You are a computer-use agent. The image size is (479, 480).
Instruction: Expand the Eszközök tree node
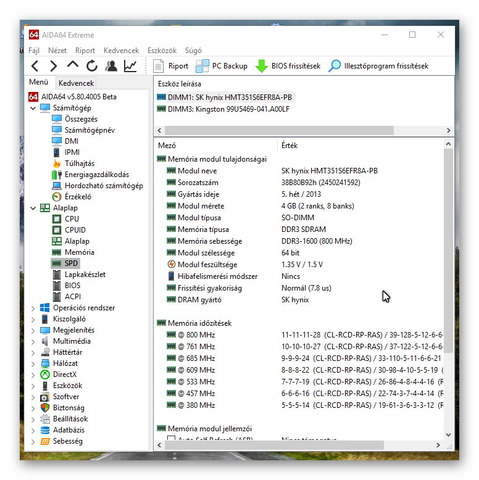pos(33,386)
